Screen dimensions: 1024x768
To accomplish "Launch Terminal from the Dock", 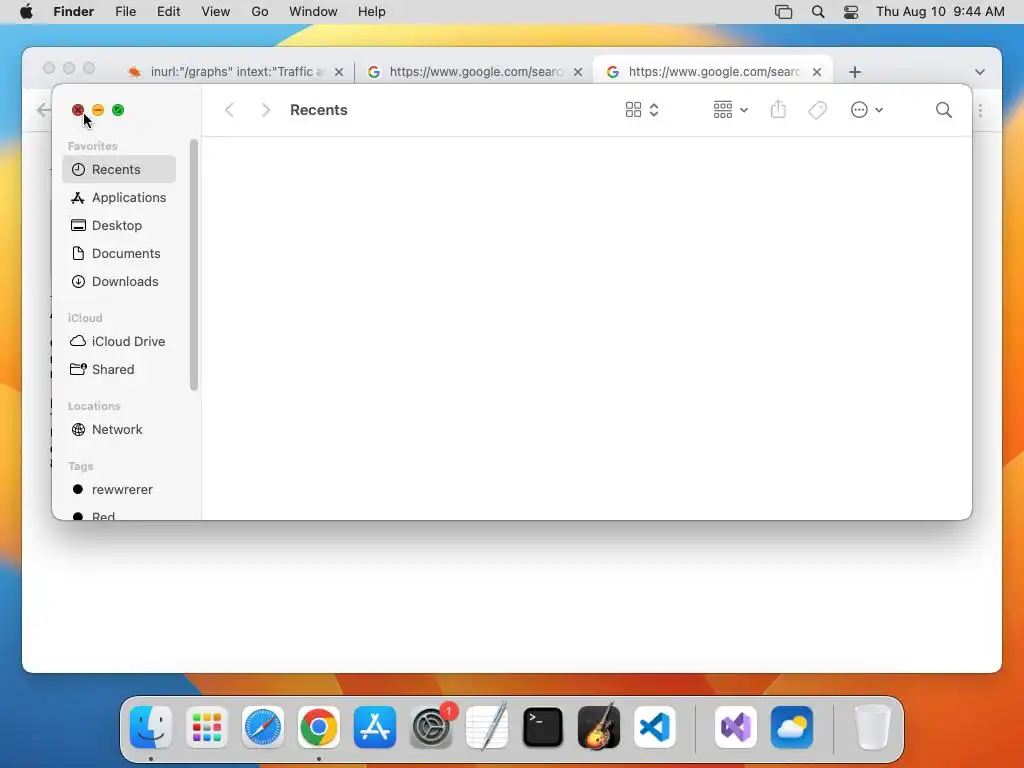I will pos(543,727).
